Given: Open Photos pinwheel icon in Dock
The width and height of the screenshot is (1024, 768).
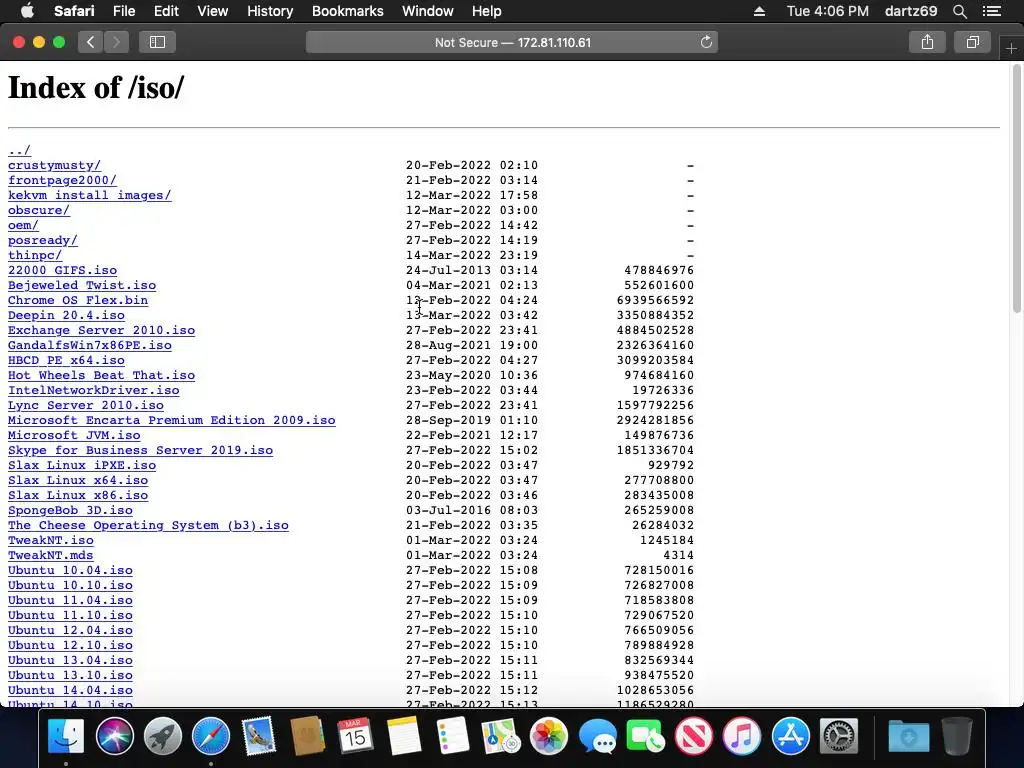Looking at the screenshot, I should pyautogui.click(x=549, y=736).
